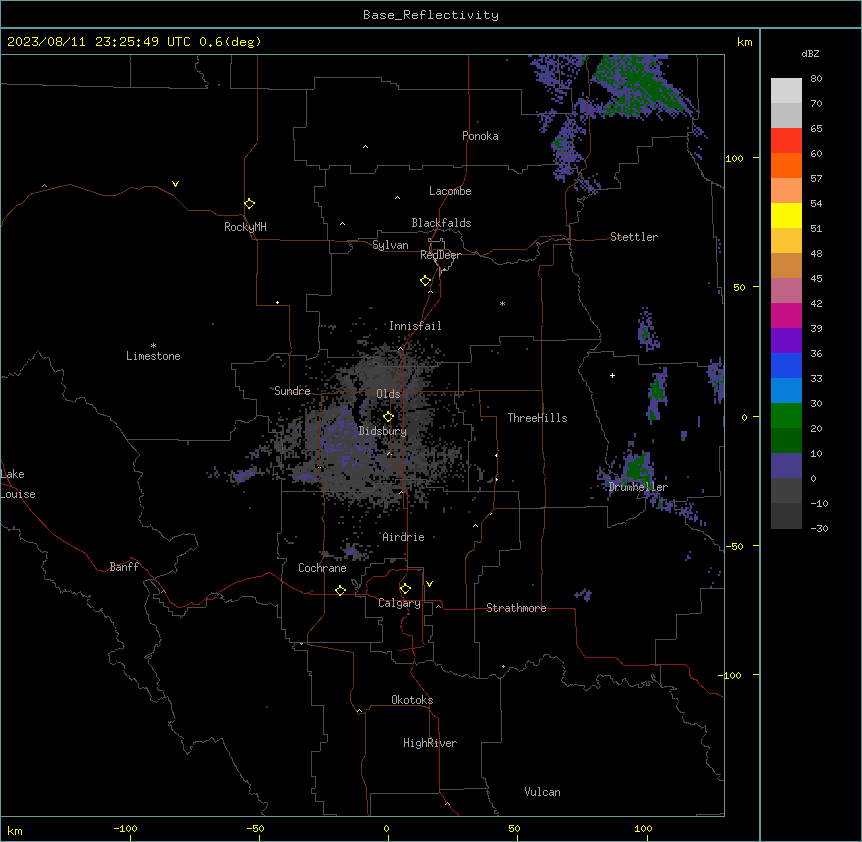This screenshot has width=862, height=842.
Task: Click the Innisfail city label
Action: point(415,326)
